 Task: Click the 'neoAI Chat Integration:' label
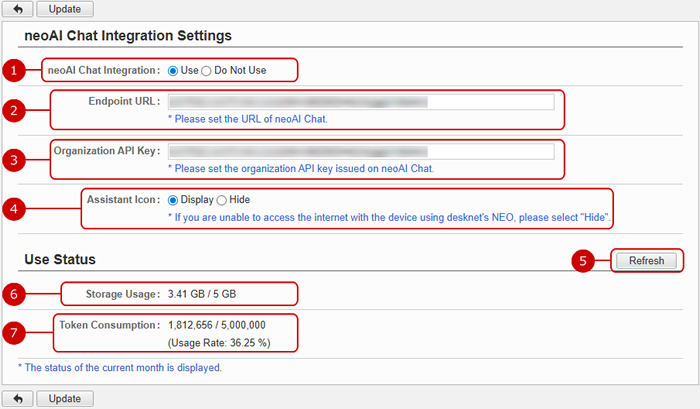click(x=104, y=70)
